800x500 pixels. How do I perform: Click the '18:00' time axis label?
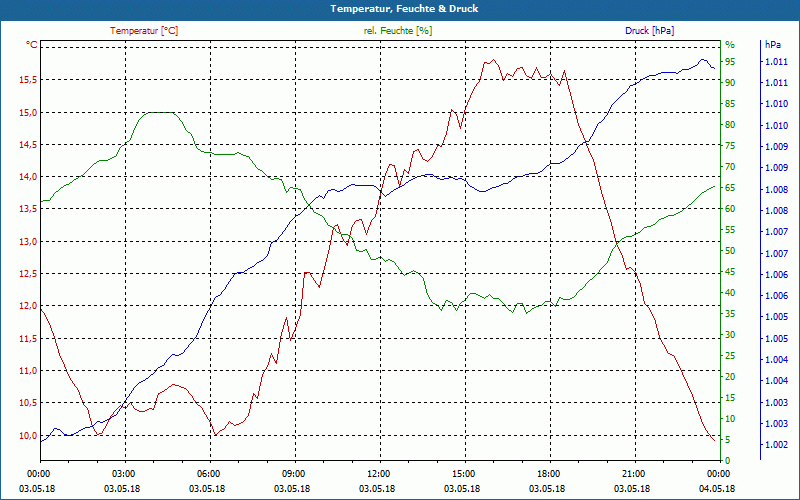click(547, 473)
